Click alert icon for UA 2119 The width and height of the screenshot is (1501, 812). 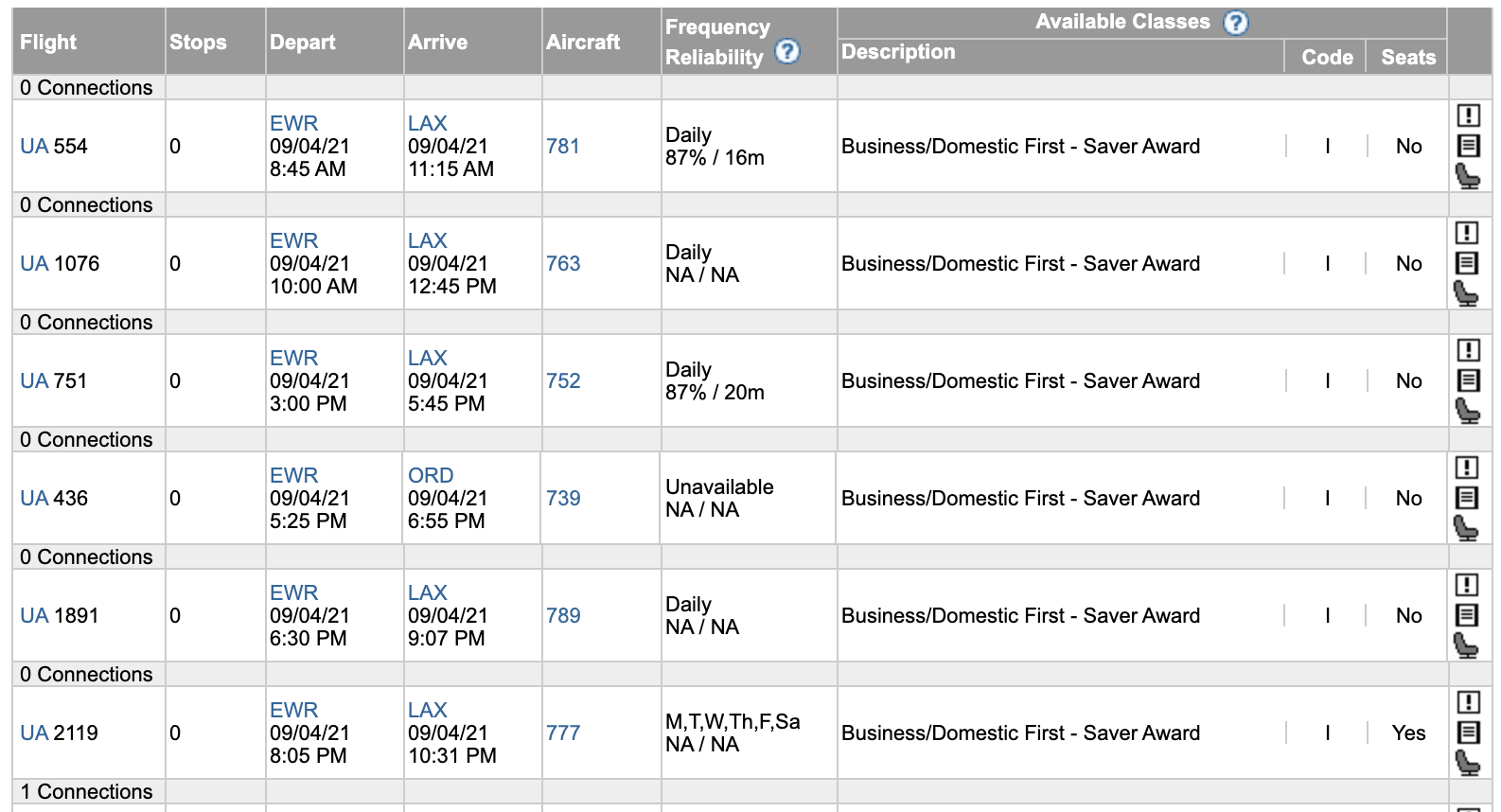(1468, 702)
